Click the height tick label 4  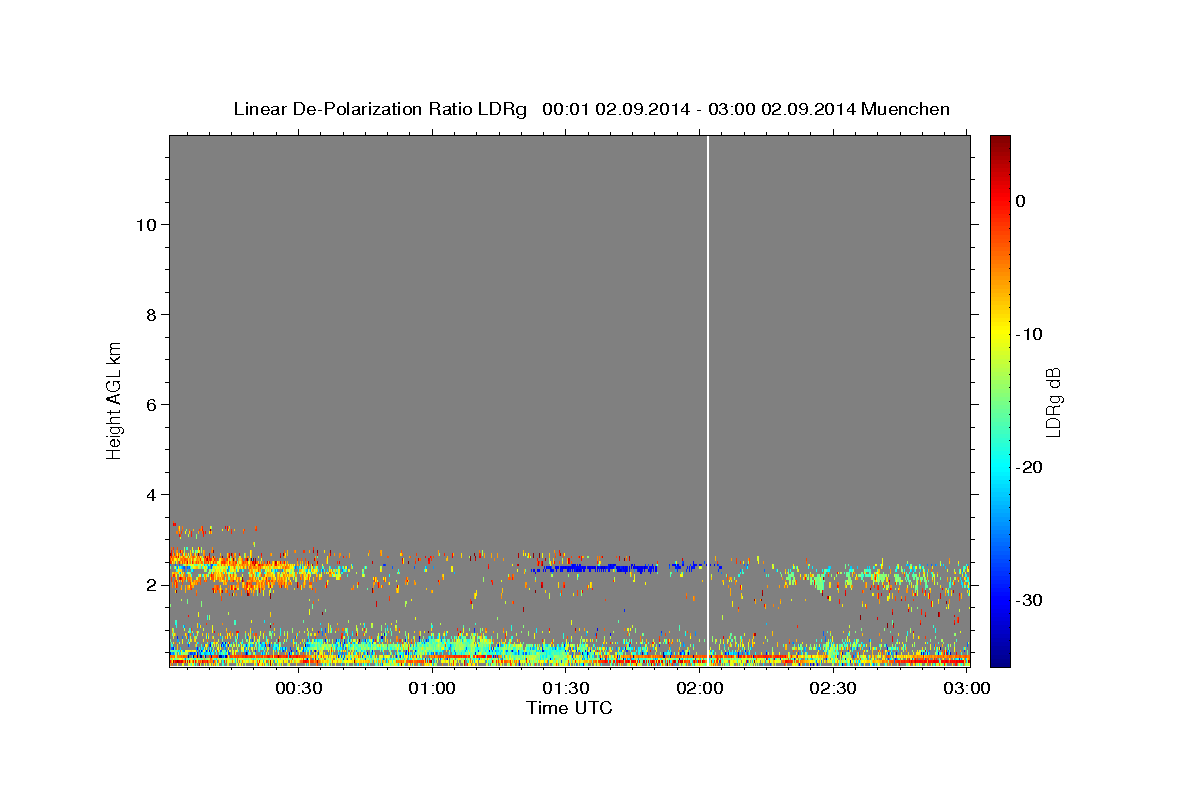[x=153, y=495]
